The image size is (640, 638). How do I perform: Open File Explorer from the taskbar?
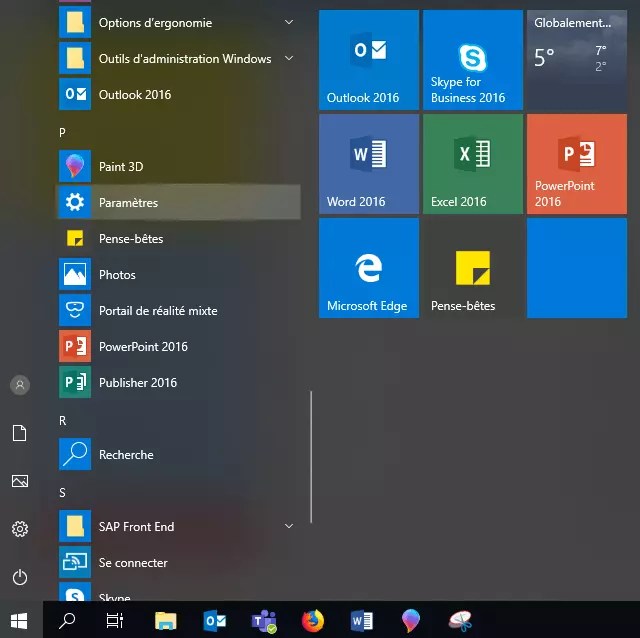(165, 621)
